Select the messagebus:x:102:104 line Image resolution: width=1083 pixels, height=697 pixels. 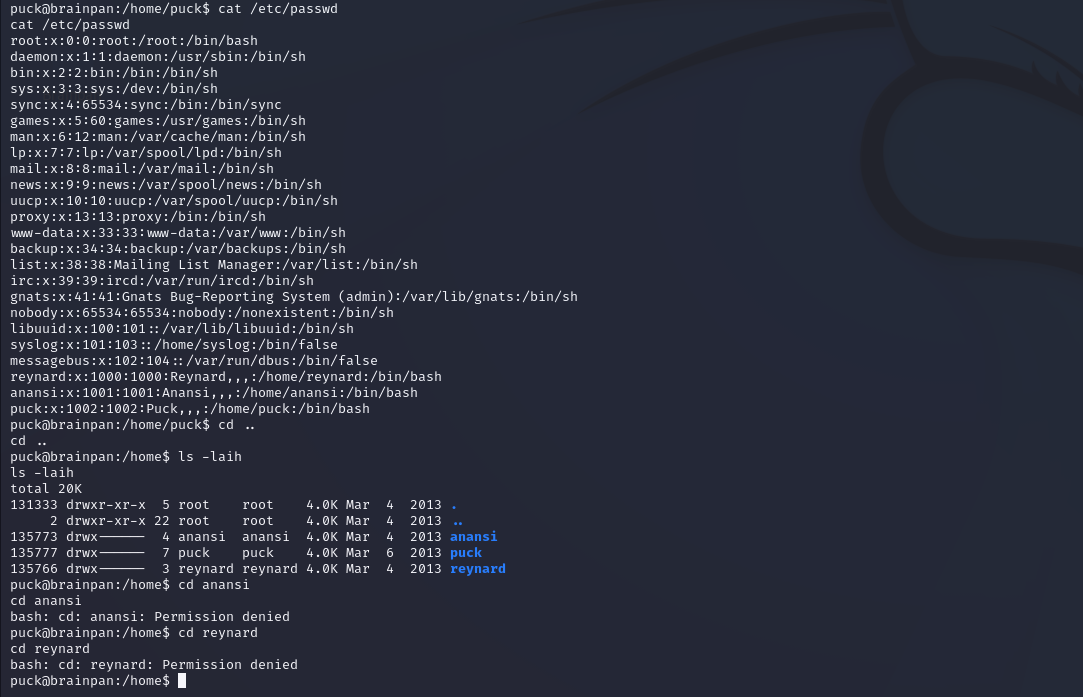pyautogui.click(x=194, y=361)
